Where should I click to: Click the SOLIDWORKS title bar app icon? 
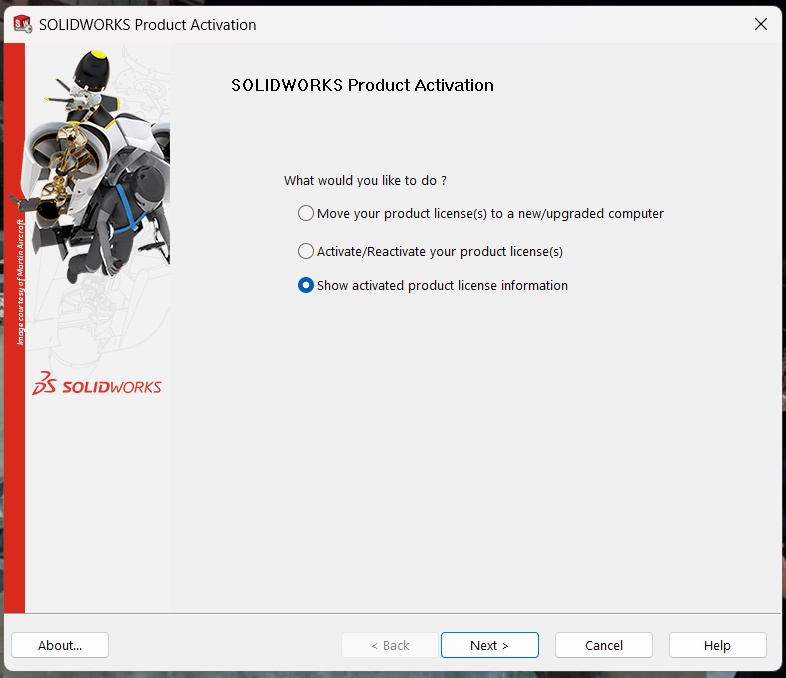tap(23, 24)
